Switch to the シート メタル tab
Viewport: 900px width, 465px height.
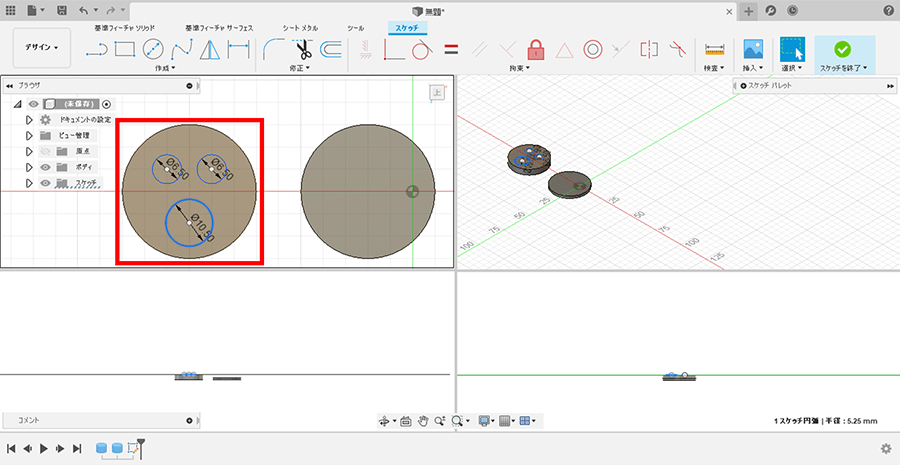click(x=303, y=27)
